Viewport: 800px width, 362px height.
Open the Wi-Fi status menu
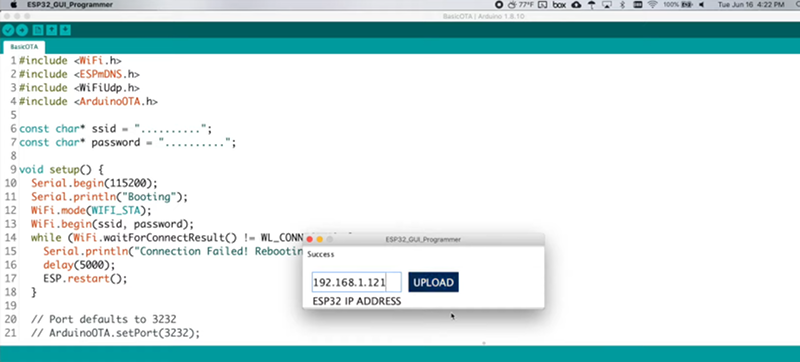click(652, 5)
